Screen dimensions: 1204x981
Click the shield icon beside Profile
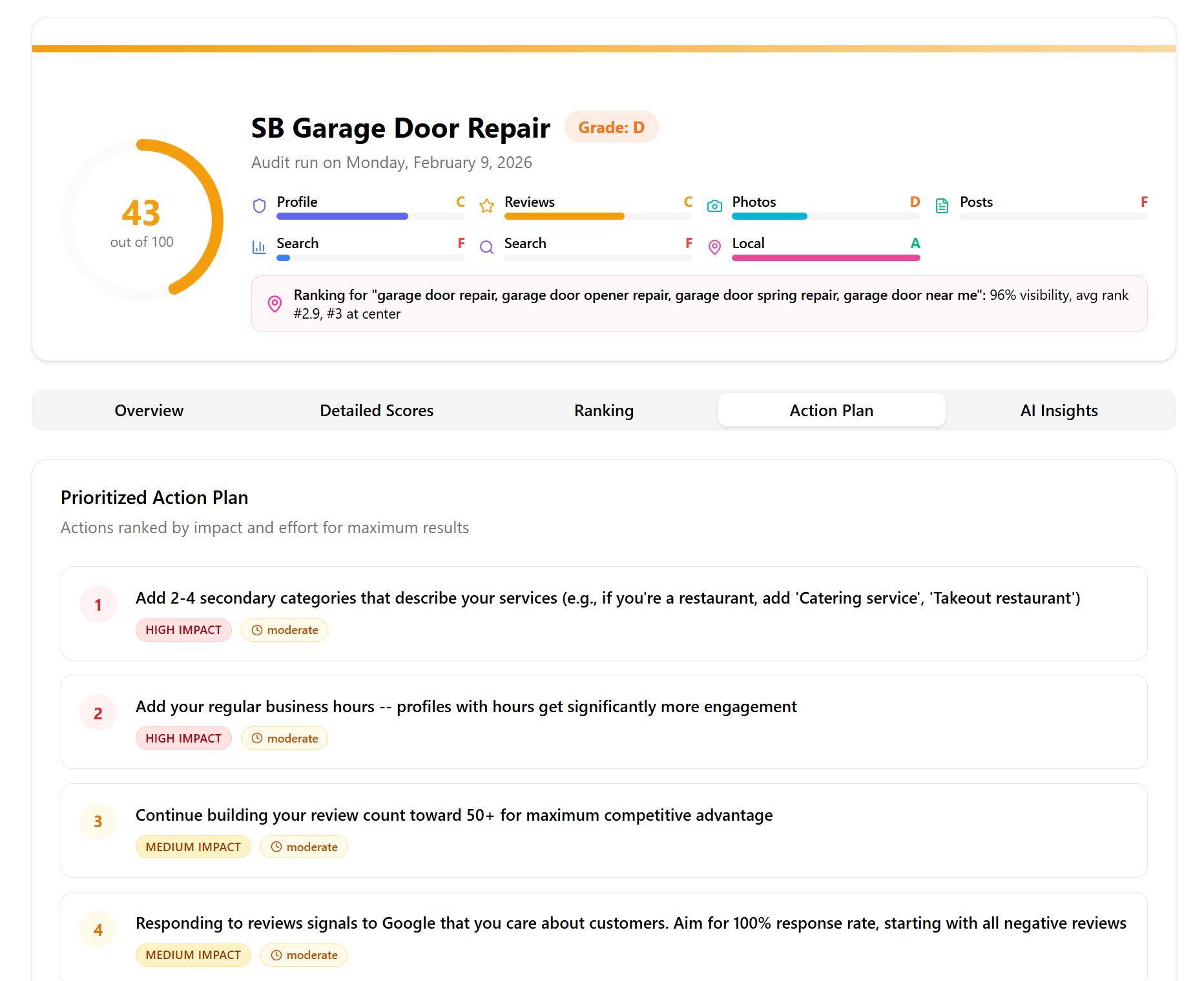(259, 206)
